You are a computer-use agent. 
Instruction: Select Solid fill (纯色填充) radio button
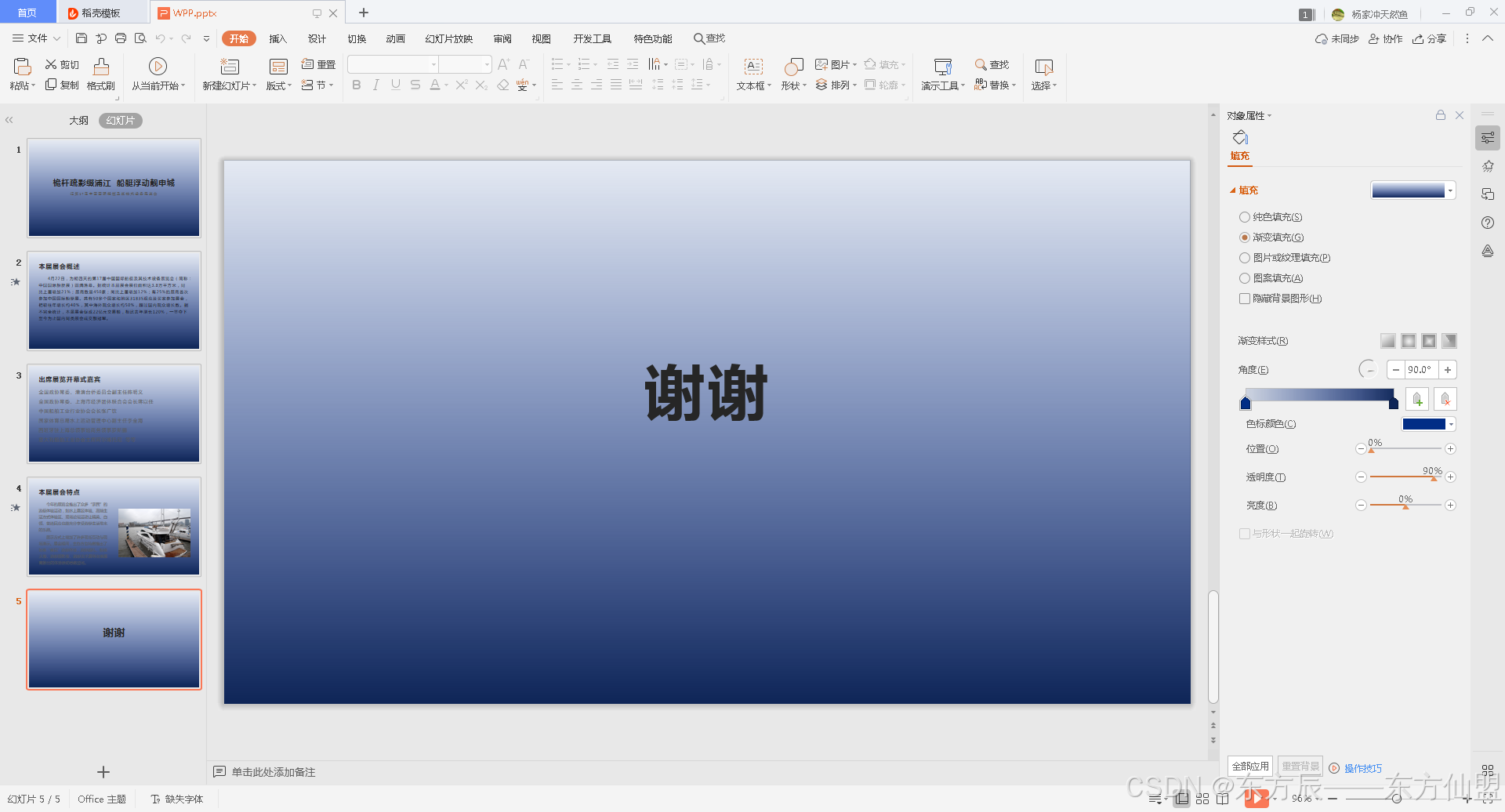1245,217
